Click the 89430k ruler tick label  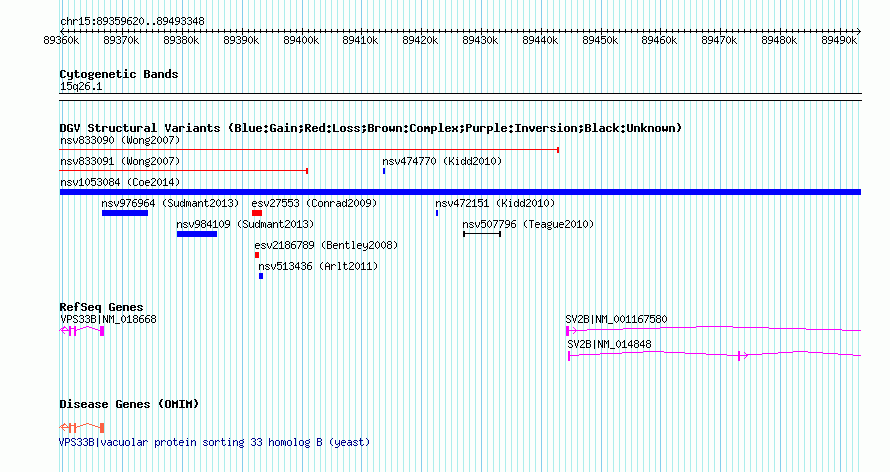point(480,40)
